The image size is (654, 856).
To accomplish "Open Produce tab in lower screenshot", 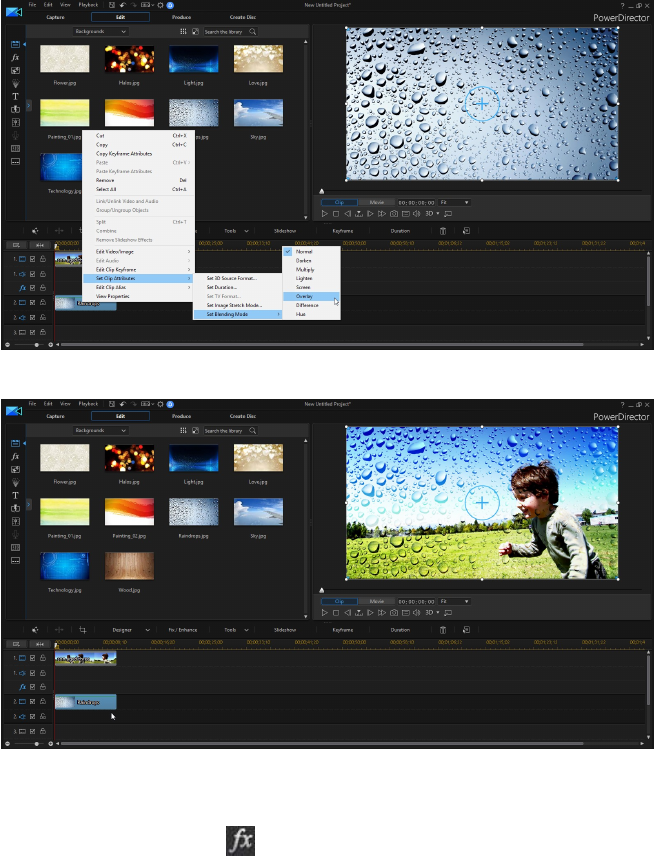I will pos(181,416).
